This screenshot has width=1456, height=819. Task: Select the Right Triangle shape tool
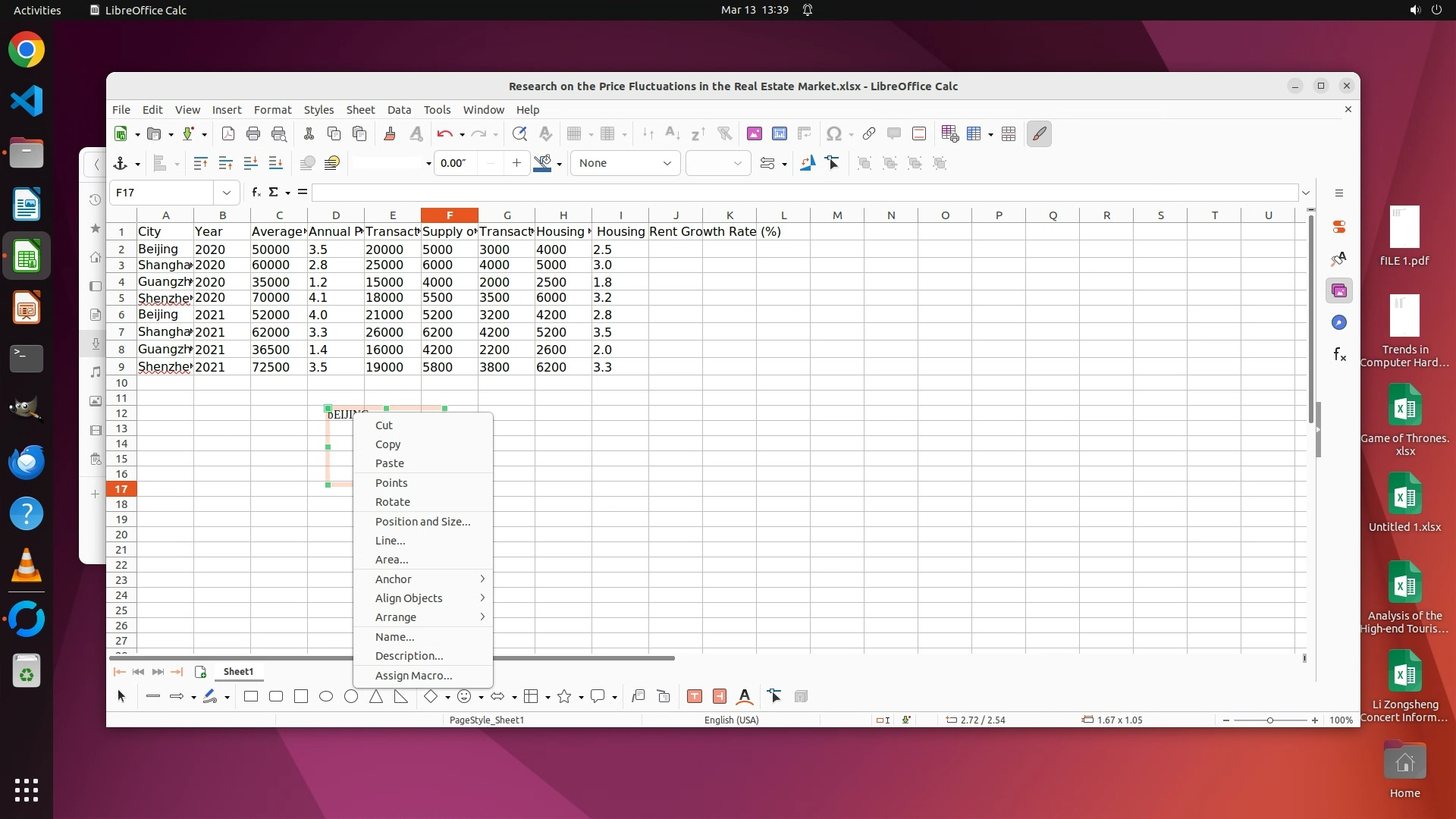[x=401, y=696]
